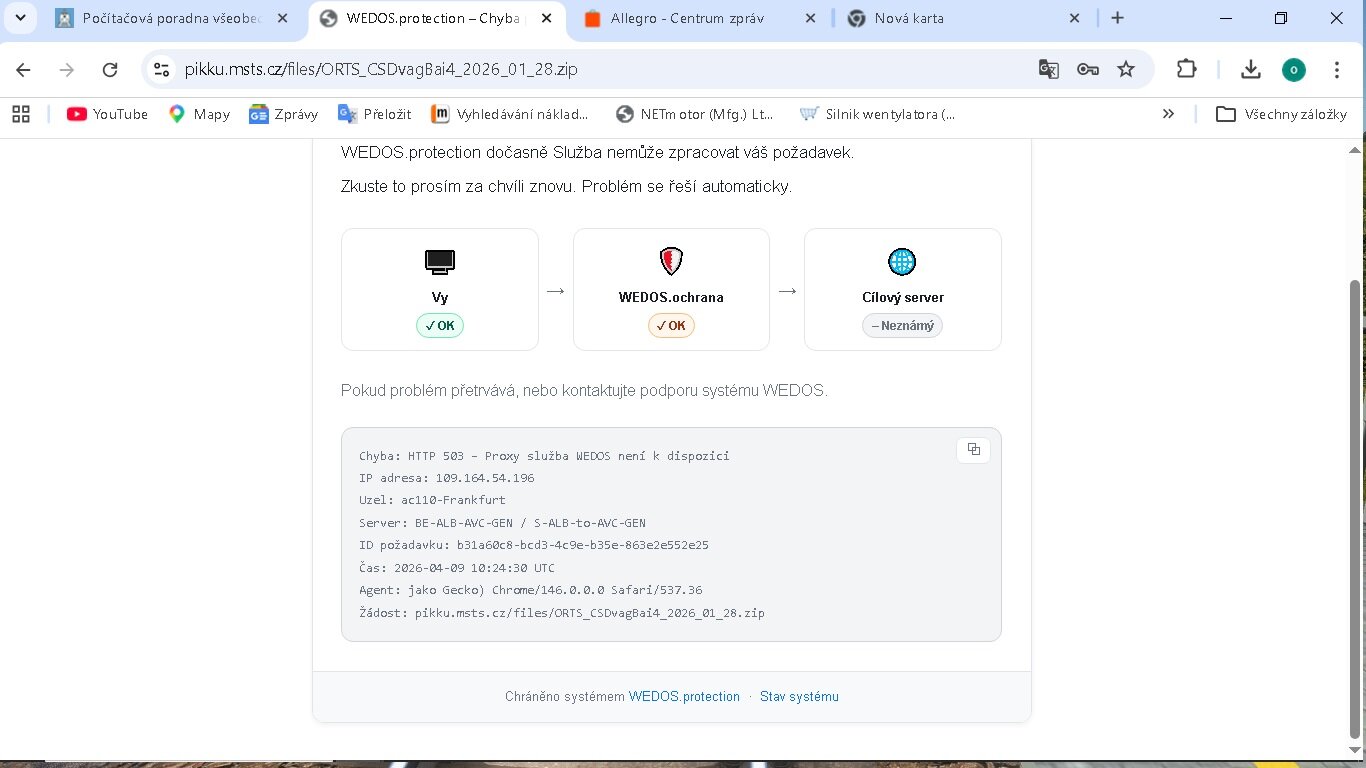Copy error details with the copy icon
Screen dimensions: 1366x768
(973, 450)
